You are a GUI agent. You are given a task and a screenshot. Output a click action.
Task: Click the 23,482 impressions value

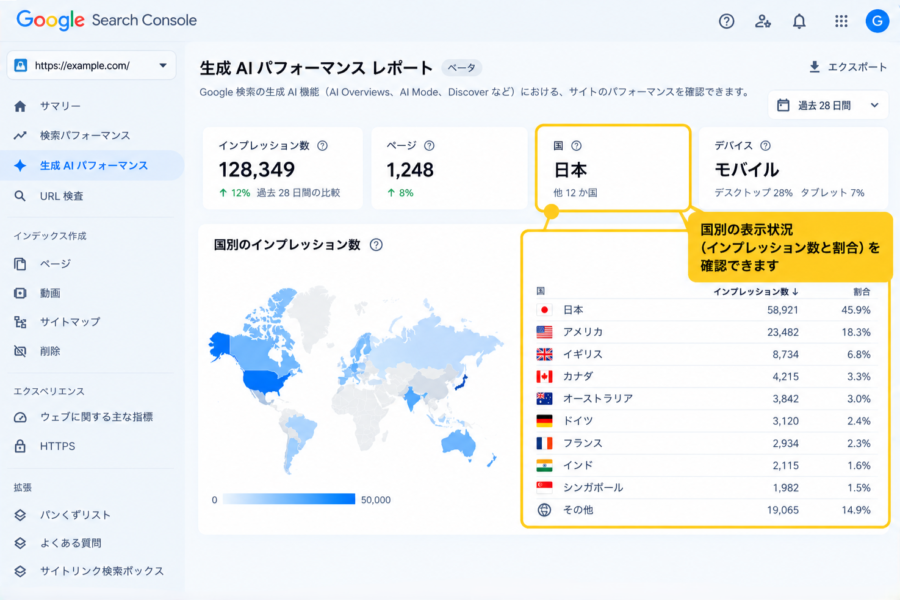[x=782, y=332]
